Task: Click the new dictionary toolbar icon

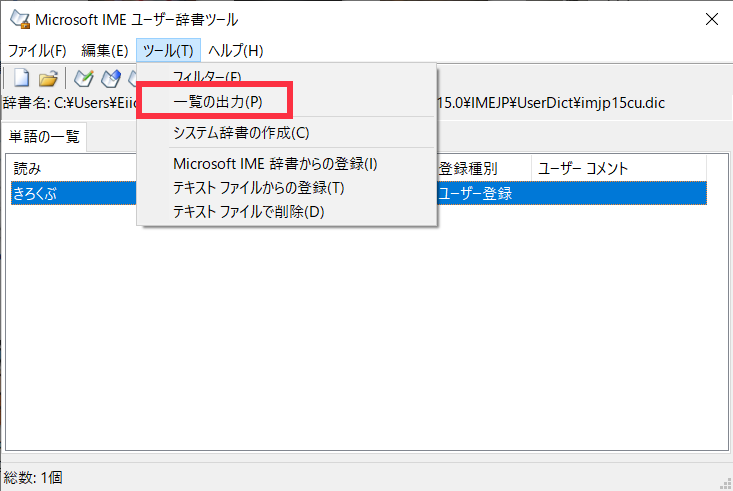Action: [x=22, y=78]
